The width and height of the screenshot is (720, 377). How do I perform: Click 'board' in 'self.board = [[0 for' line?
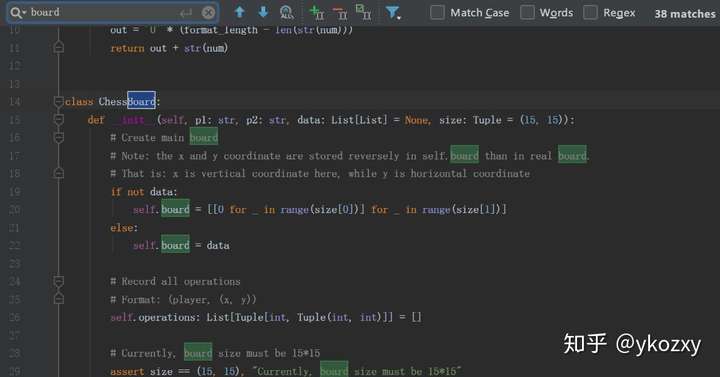[x=175, y=209]
